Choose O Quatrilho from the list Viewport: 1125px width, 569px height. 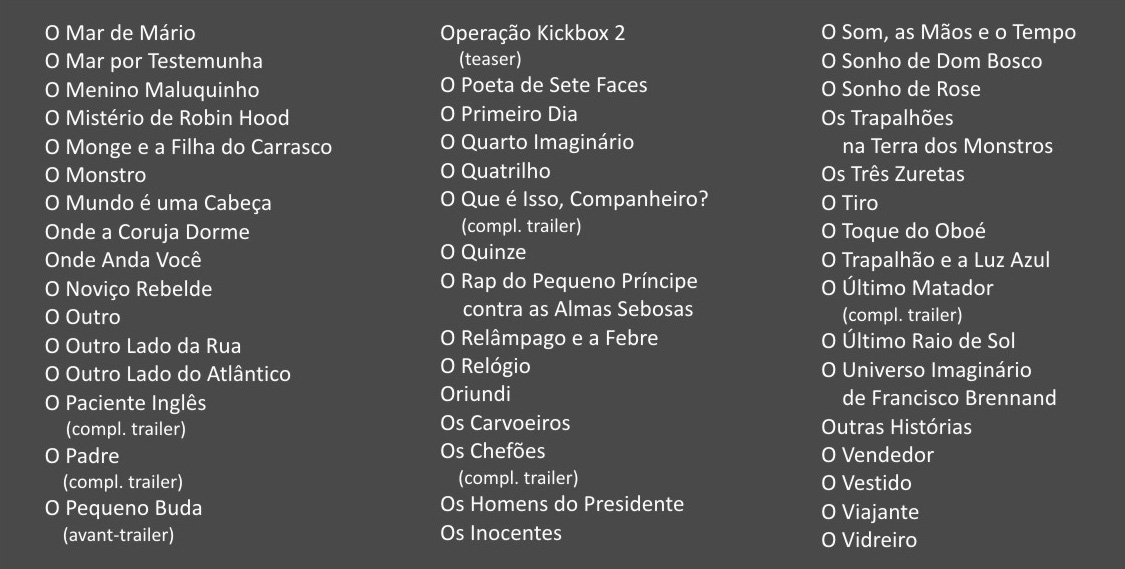(495, 171)
